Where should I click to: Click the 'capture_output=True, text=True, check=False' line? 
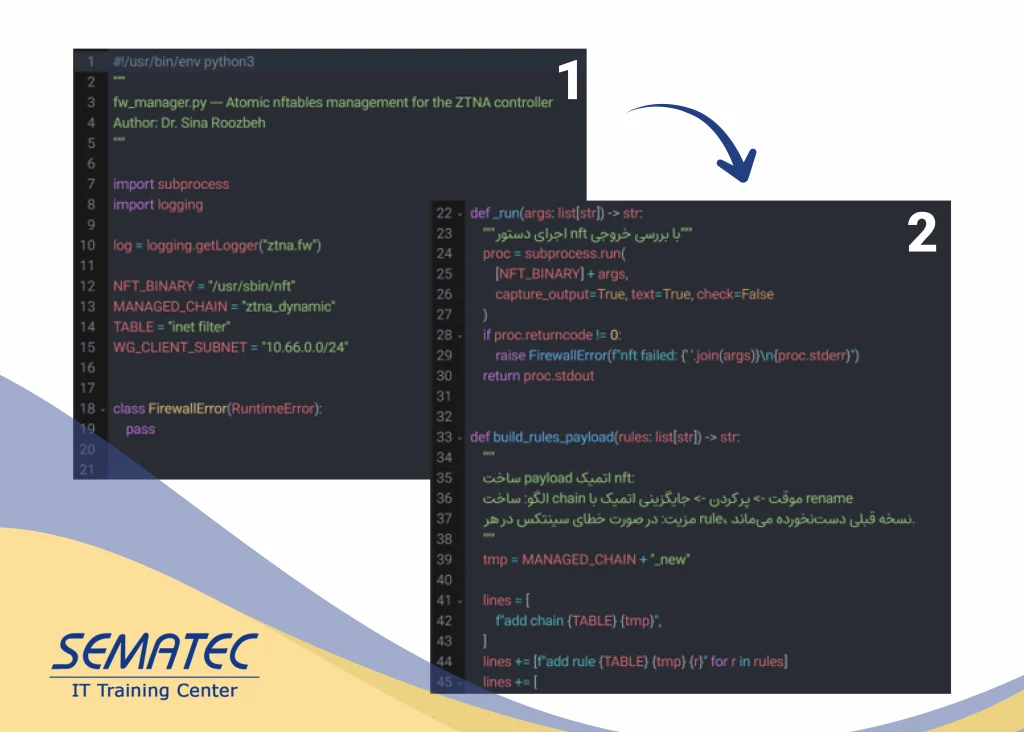[634, 294]
